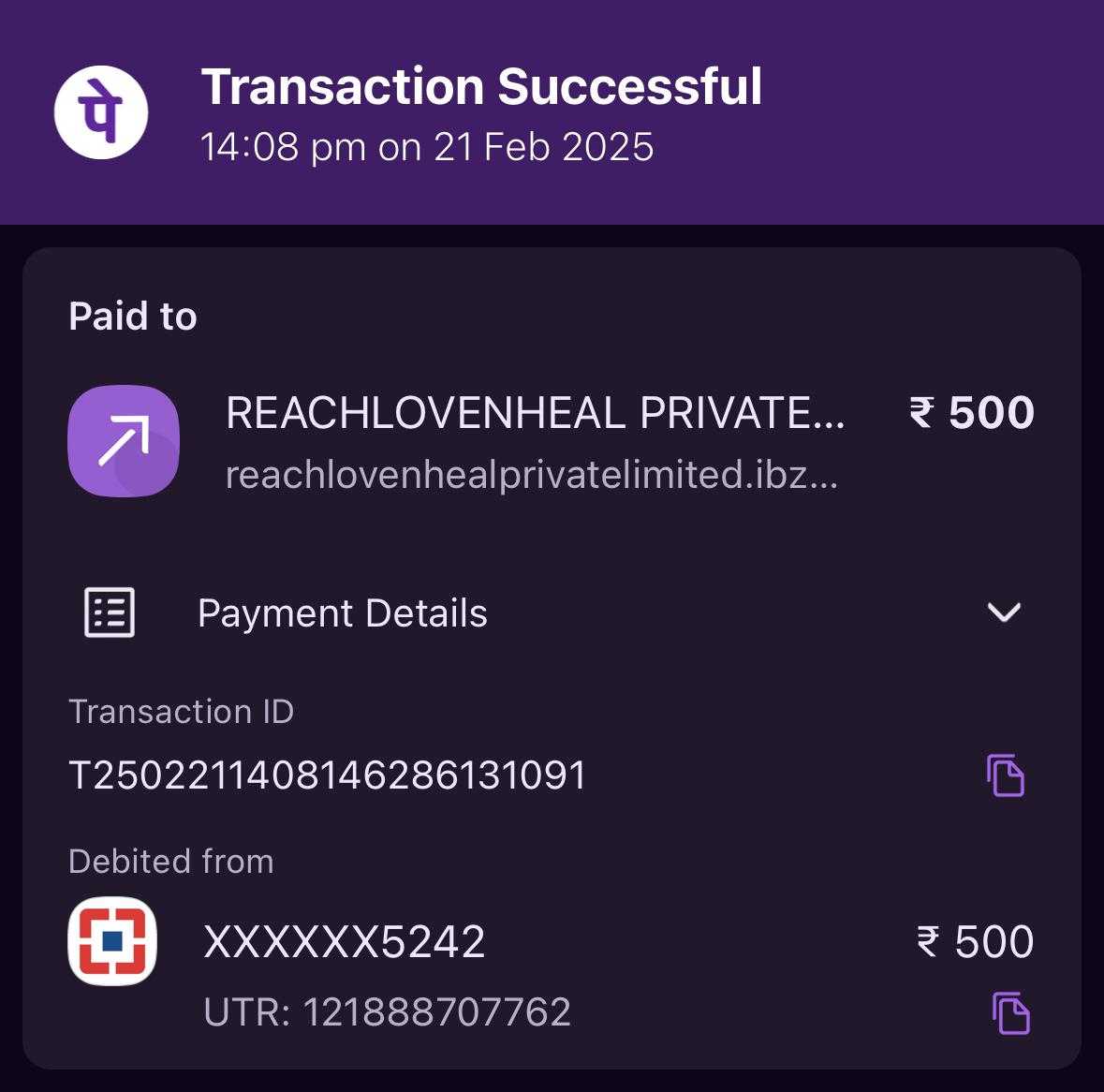Copy the Transaction ID
Viewport: 1104px width, 1092px height.
[x=1006, y=775]
